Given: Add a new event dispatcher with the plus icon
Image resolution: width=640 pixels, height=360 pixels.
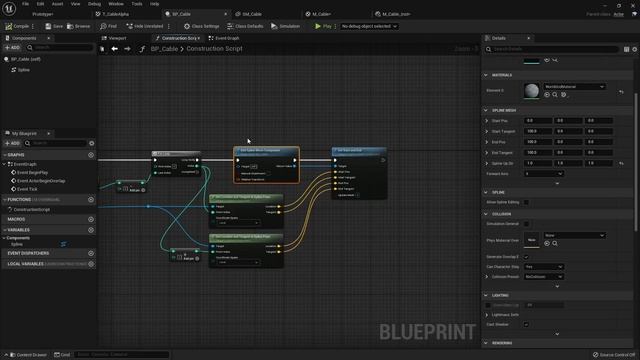Looking at the screenshot, I should pyautogui.click(x=91, y=253).
